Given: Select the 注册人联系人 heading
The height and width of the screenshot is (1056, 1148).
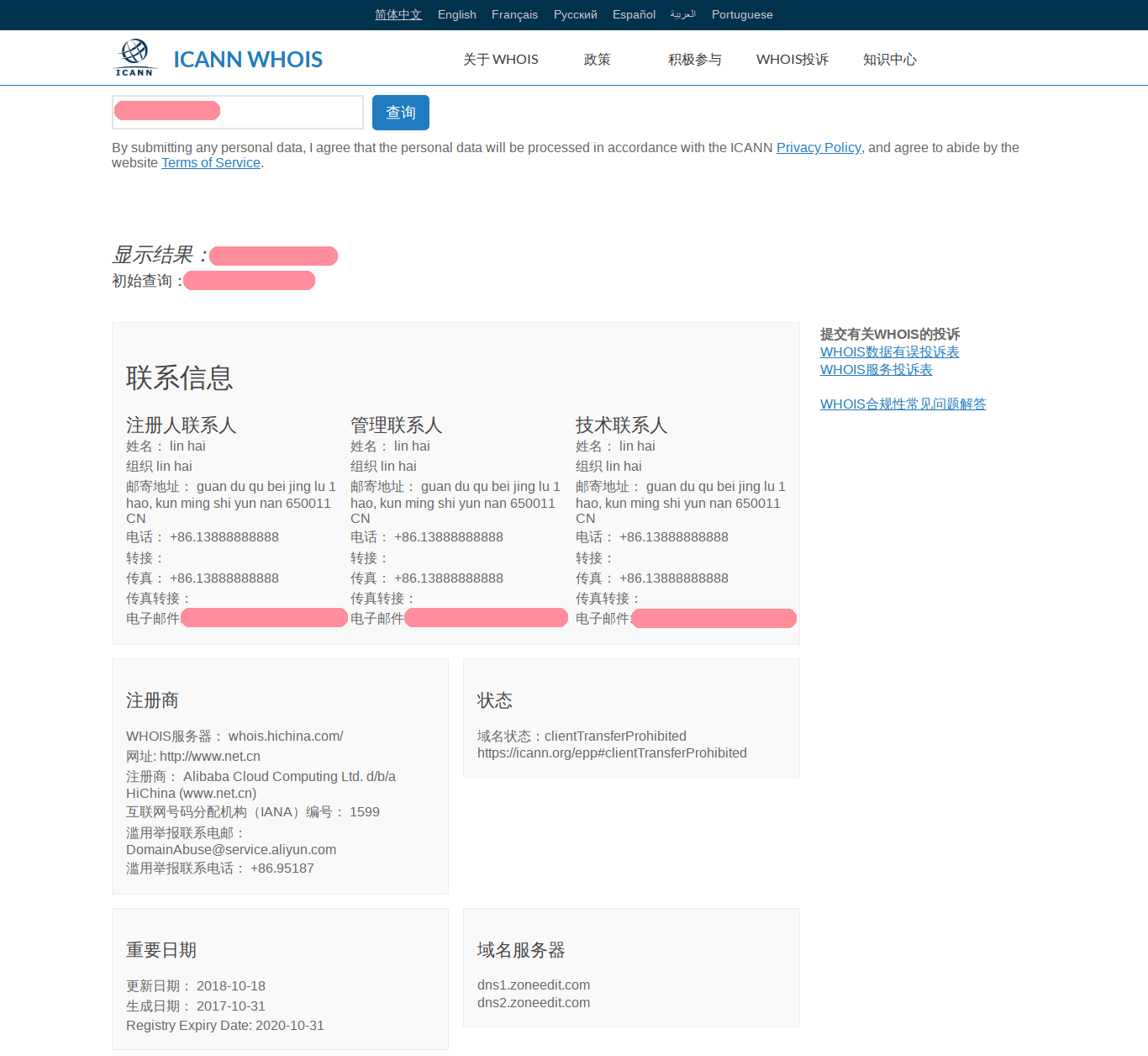Looking at the screenshot, I should click(182, 425).
